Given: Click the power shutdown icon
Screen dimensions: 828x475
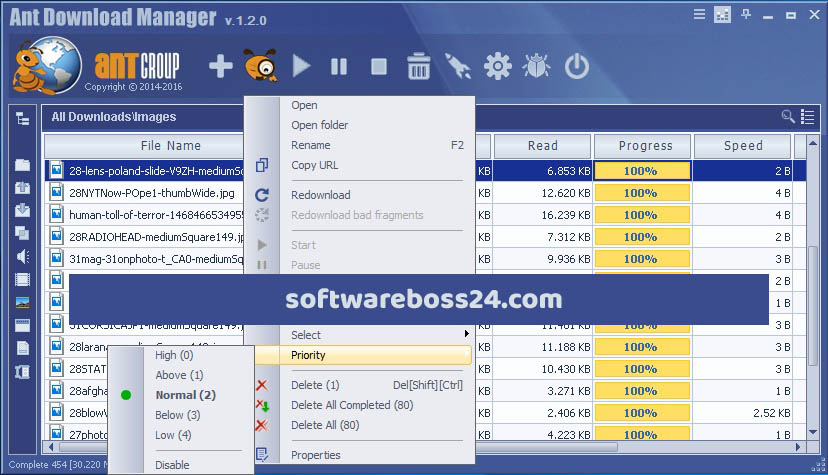Looking at the screenshot, I should 577,66.
